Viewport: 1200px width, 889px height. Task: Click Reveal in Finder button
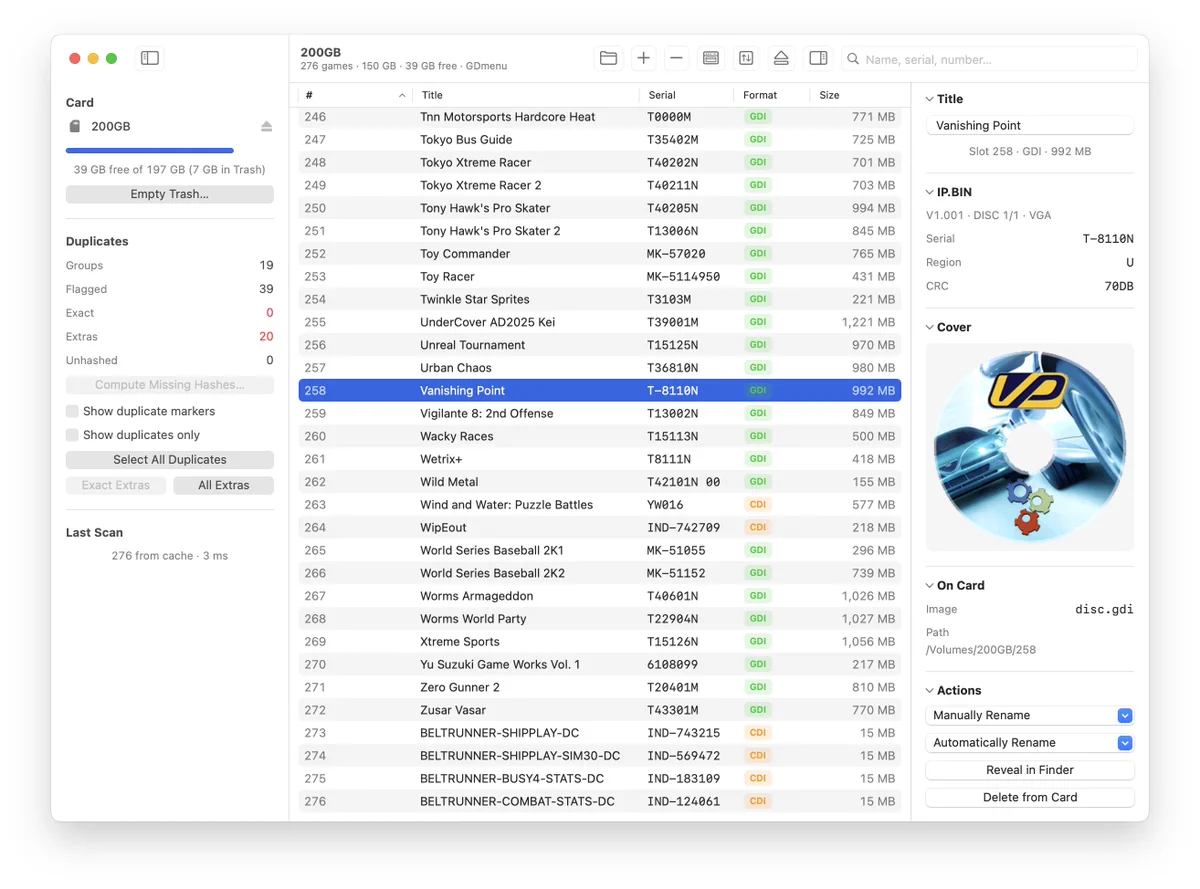click(x=1030, y=770)
